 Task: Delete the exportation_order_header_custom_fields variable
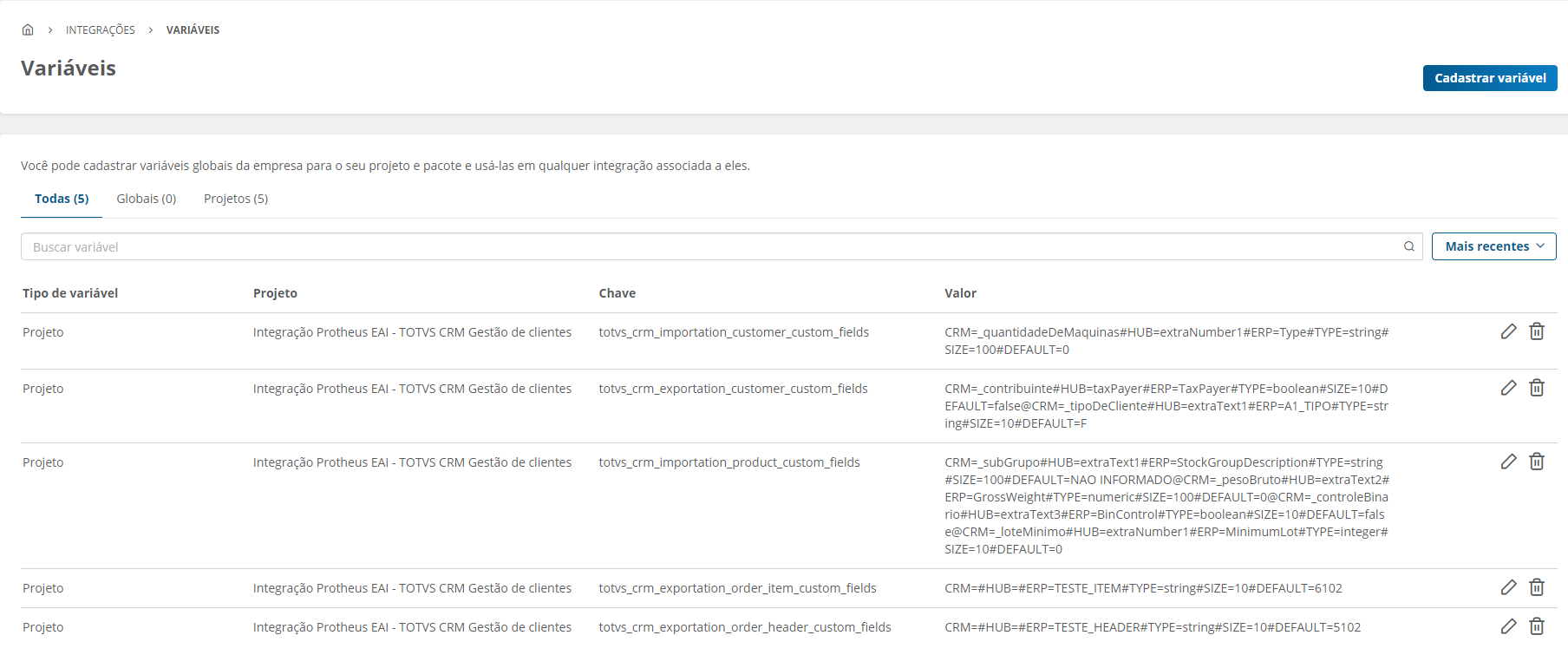[1537, 626]
